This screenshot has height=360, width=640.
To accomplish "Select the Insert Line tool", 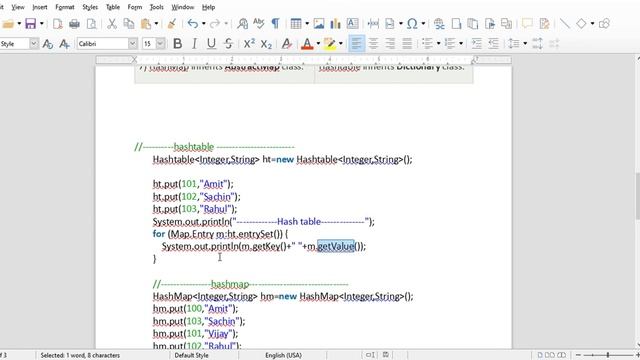I will [565, 24].
